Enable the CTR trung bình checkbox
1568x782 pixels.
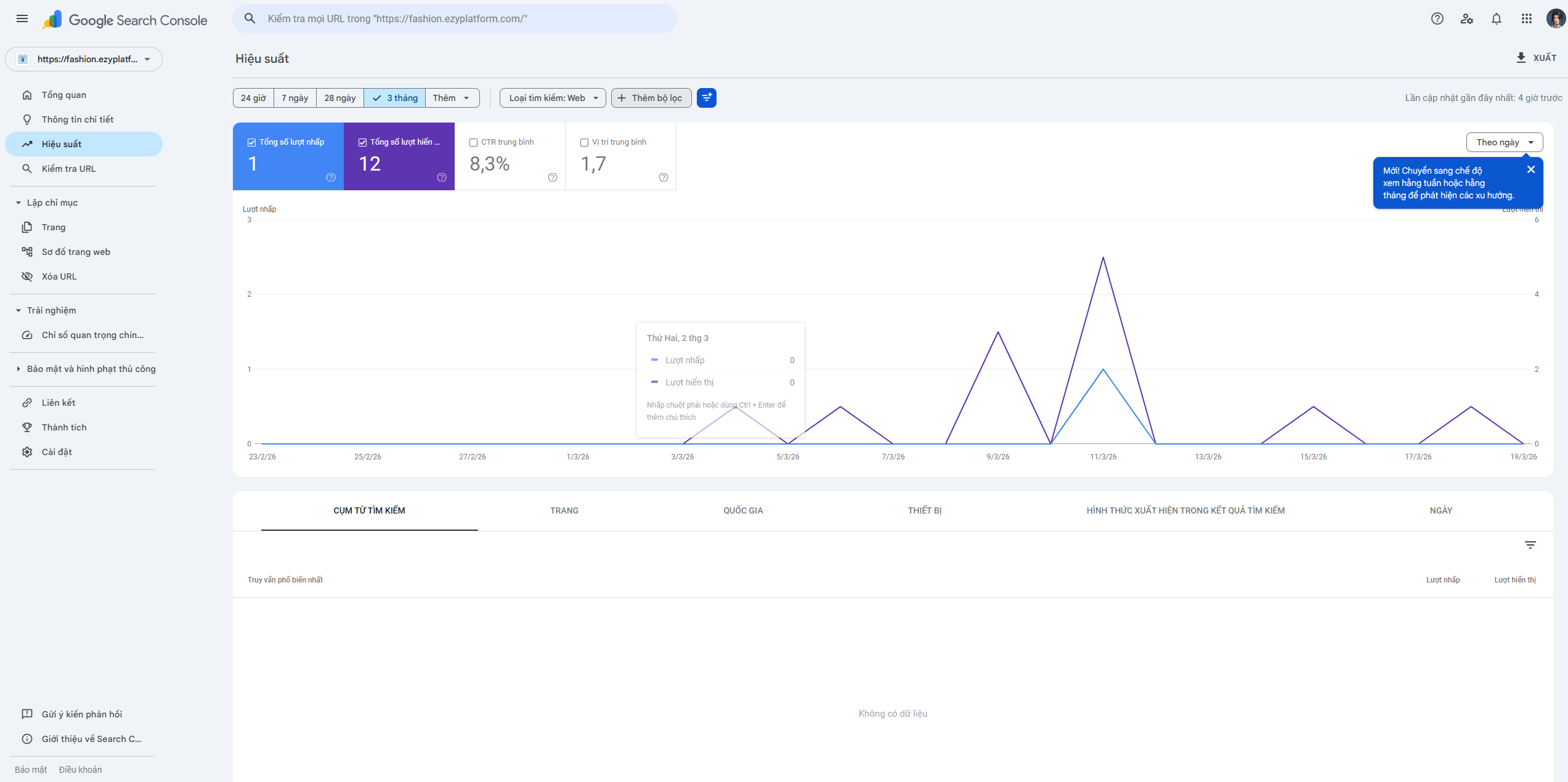473,142
